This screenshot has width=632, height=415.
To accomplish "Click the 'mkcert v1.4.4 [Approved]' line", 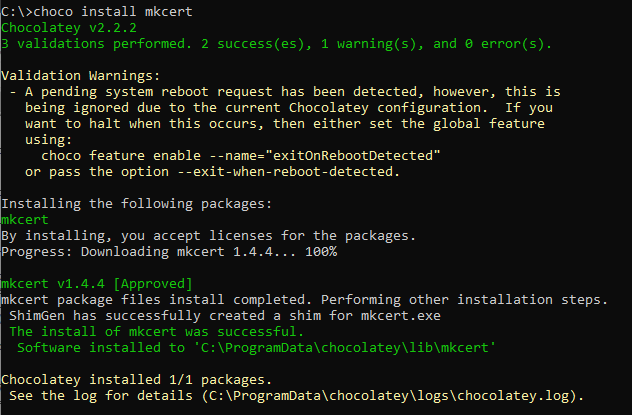I will (97, 284).
